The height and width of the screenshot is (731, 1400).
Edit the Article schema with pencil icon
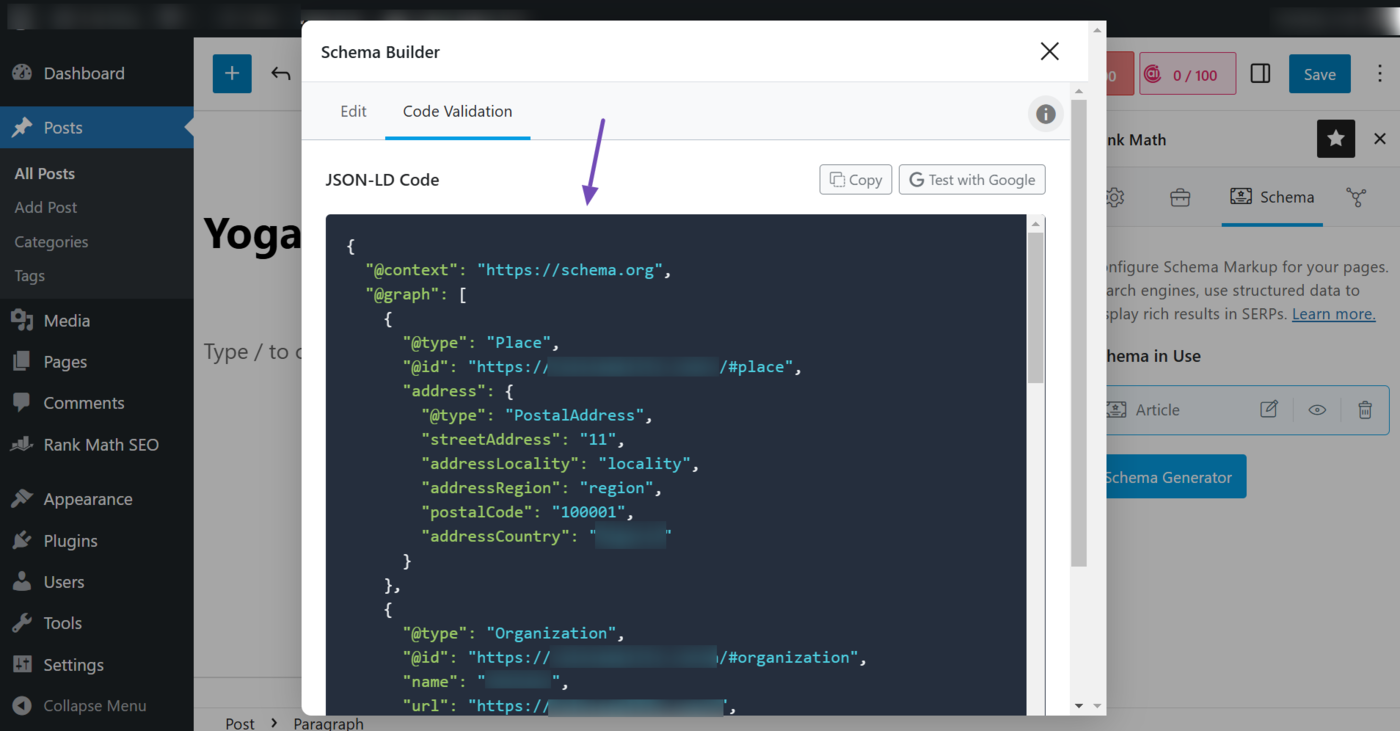1269,410
